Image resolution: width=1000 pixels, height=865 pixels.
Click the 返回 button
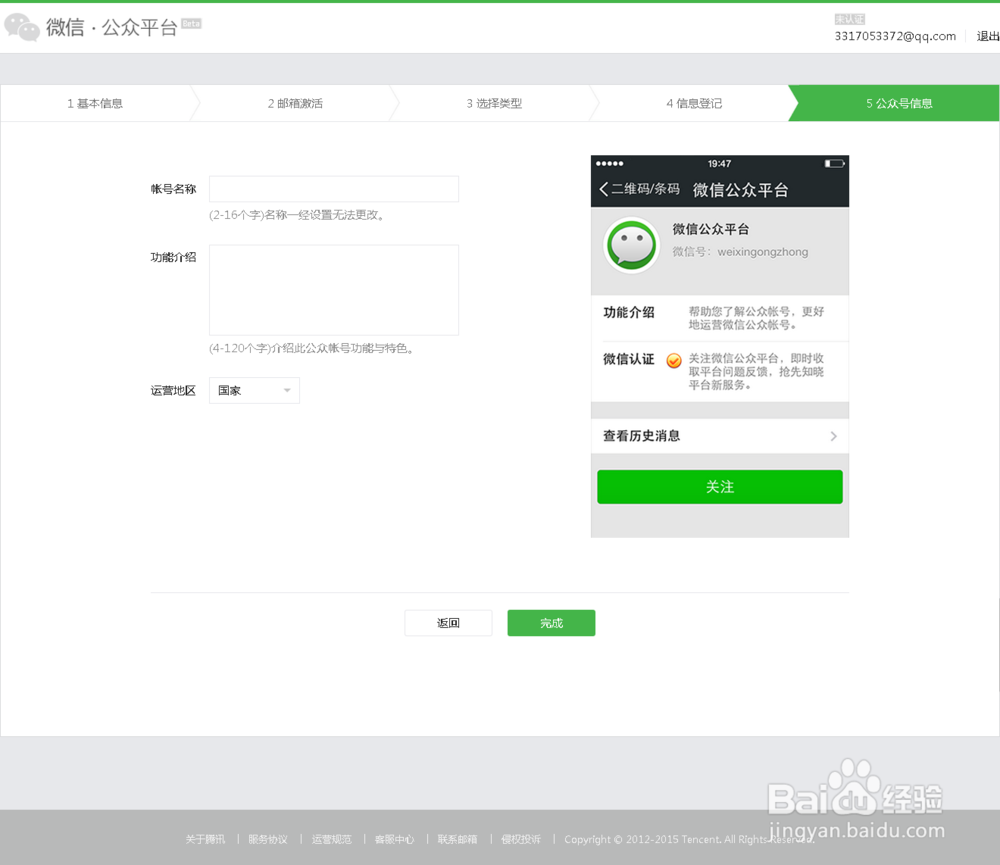pyautogui.click(x=448, y=623)
